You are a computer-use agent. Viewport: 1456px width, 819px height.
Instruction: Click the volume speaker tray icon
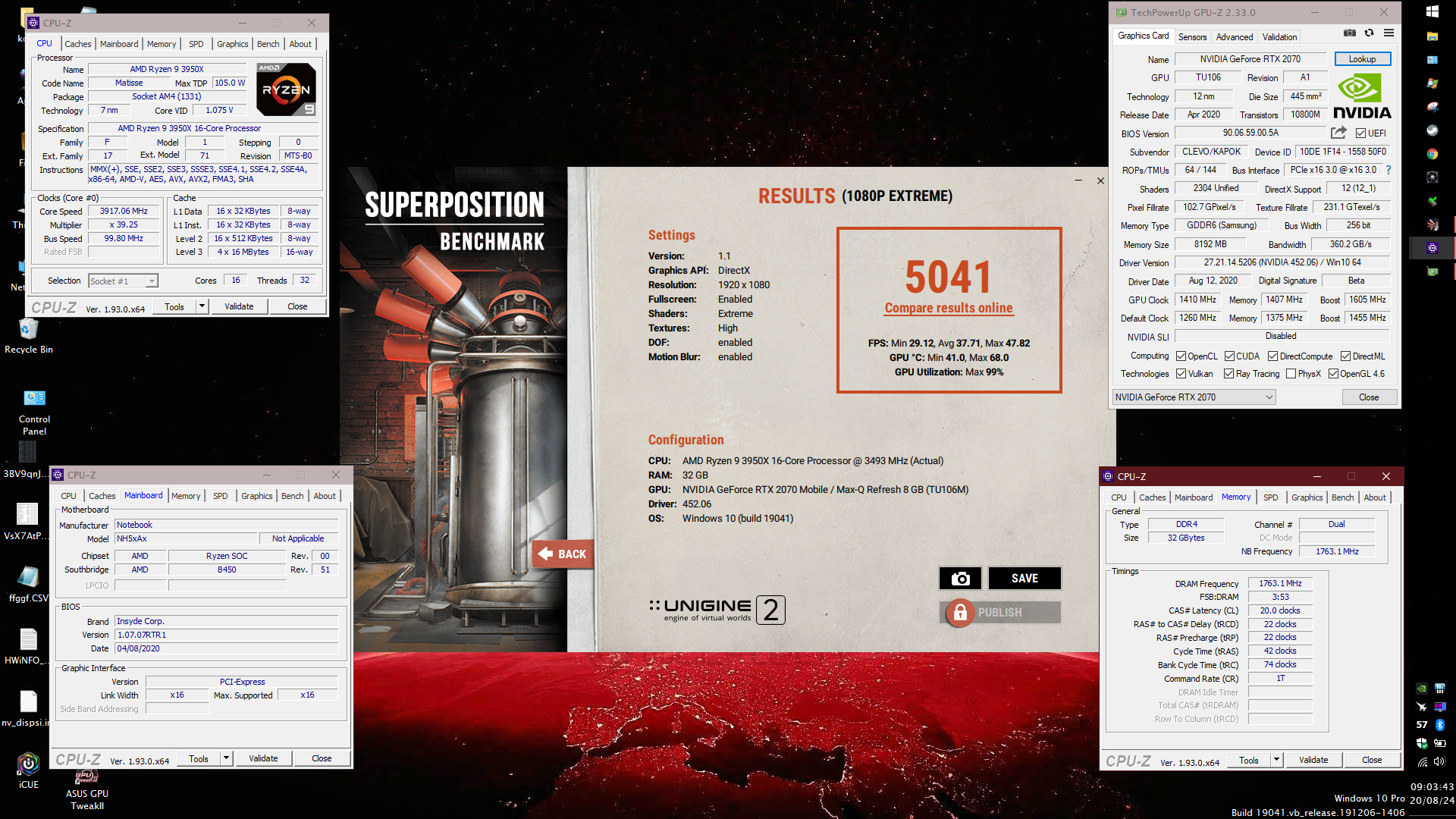pyautogui.click(x=1439, y=761)
